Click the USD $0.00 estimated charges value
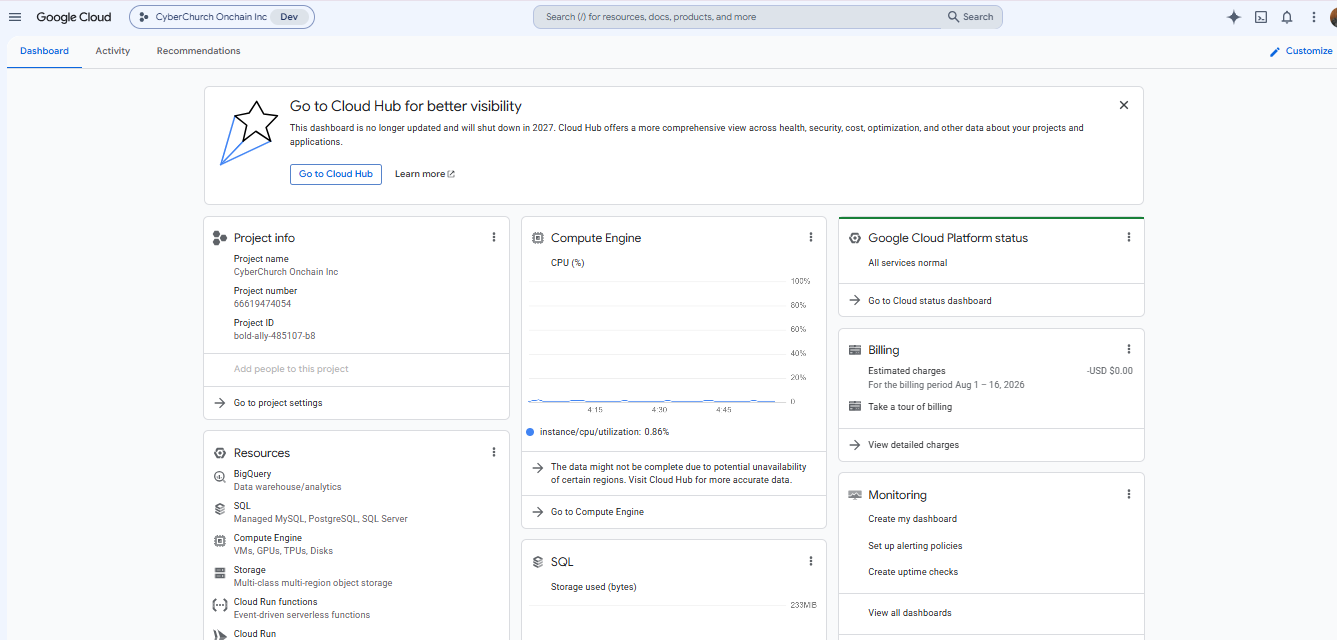The height and width of the screenshot is (640, 1337). pyautogui.click(x=1110, y=371)
